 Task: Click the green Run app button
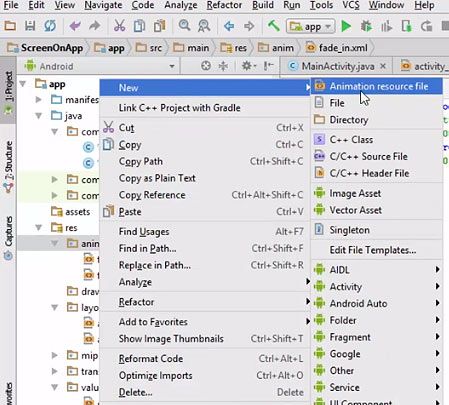point(346,26)
